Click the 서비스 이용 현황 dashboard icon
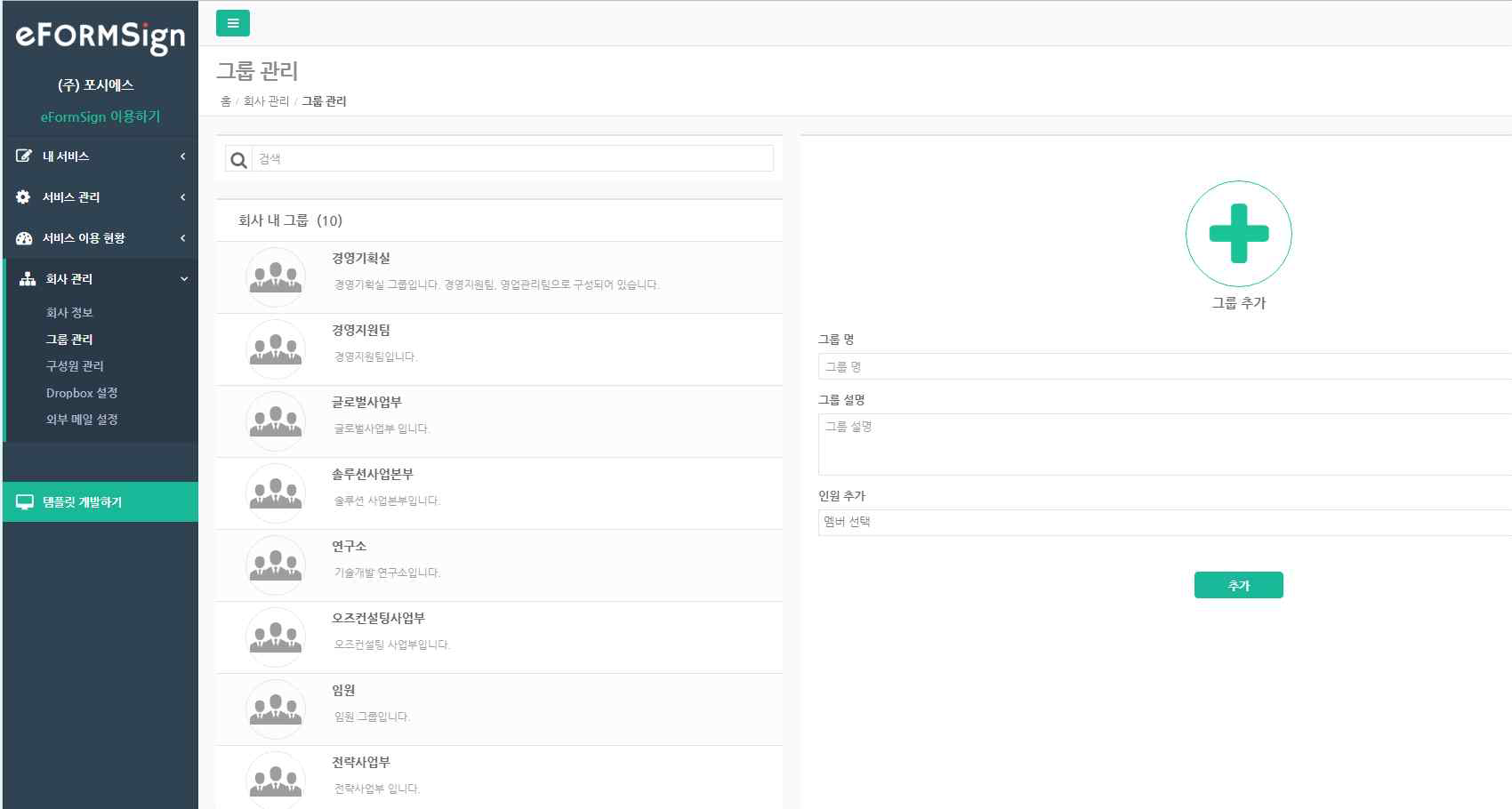1512x809 pixels. click(x=24, y=238)
